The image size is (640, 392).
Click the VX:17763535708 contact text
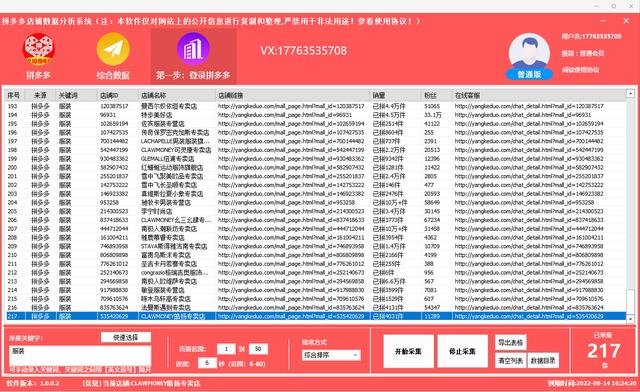pos(303,51)
